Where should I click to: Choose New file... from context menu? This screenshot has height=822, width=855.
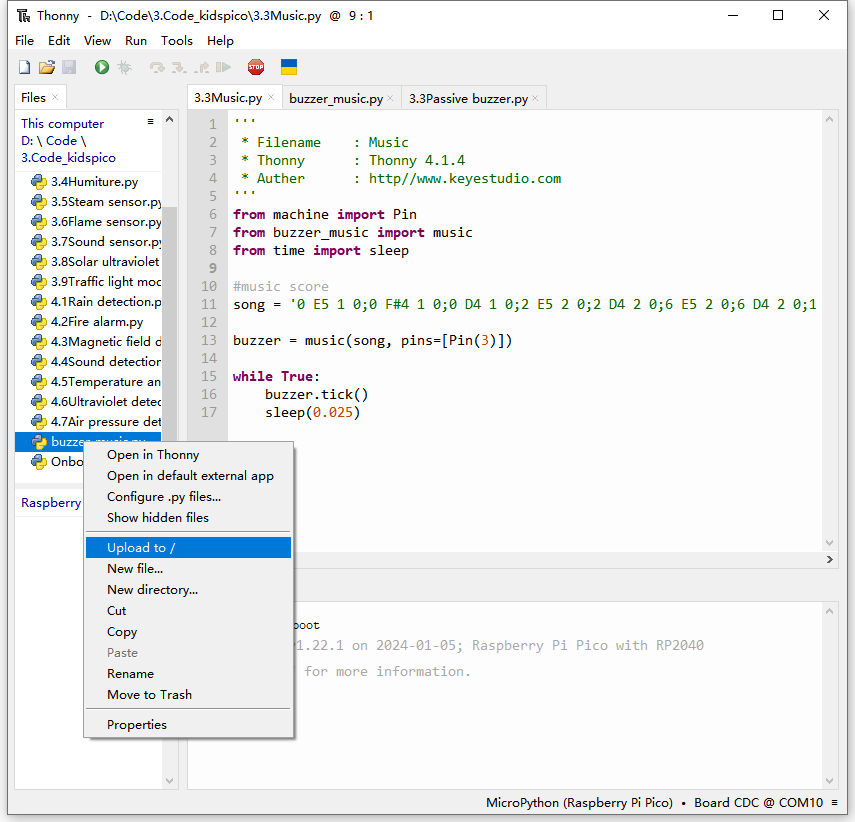[x=188, y=569]
